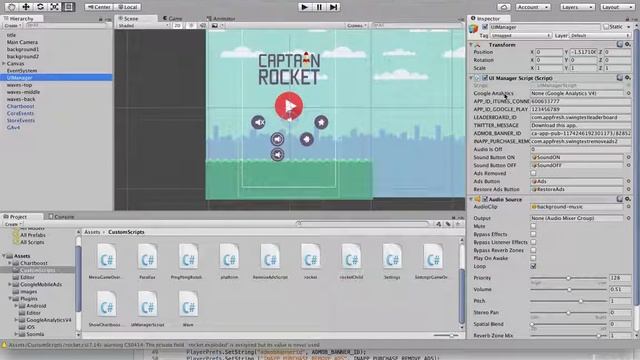640x360 pixels.
Task: Toggle Local handle button
Action: [128, 7]
